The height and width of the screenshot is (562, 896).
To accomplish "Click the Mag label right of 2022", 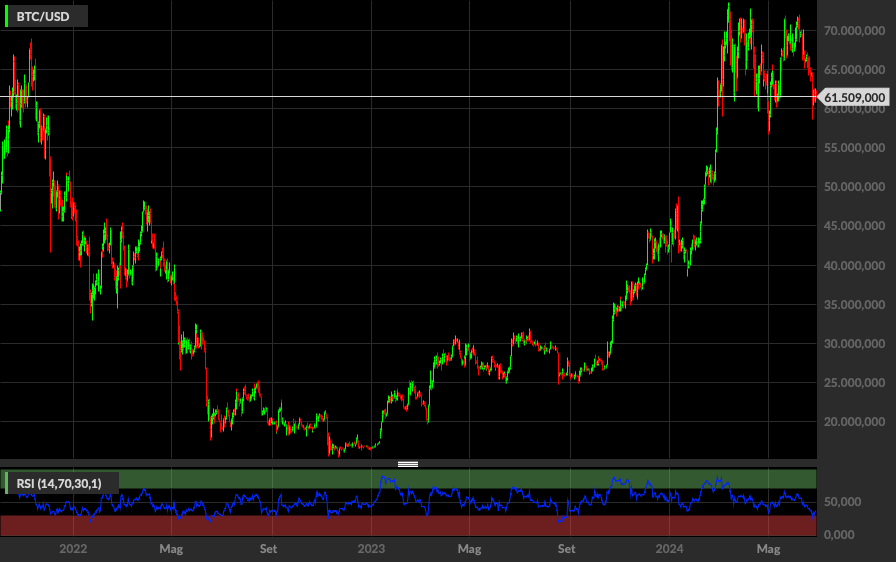I will (x=171, y=549).
